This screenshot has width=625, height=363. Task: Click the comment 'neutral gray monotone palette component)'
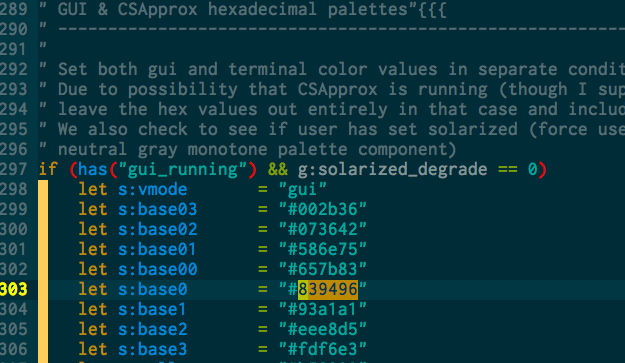point(257,149)
